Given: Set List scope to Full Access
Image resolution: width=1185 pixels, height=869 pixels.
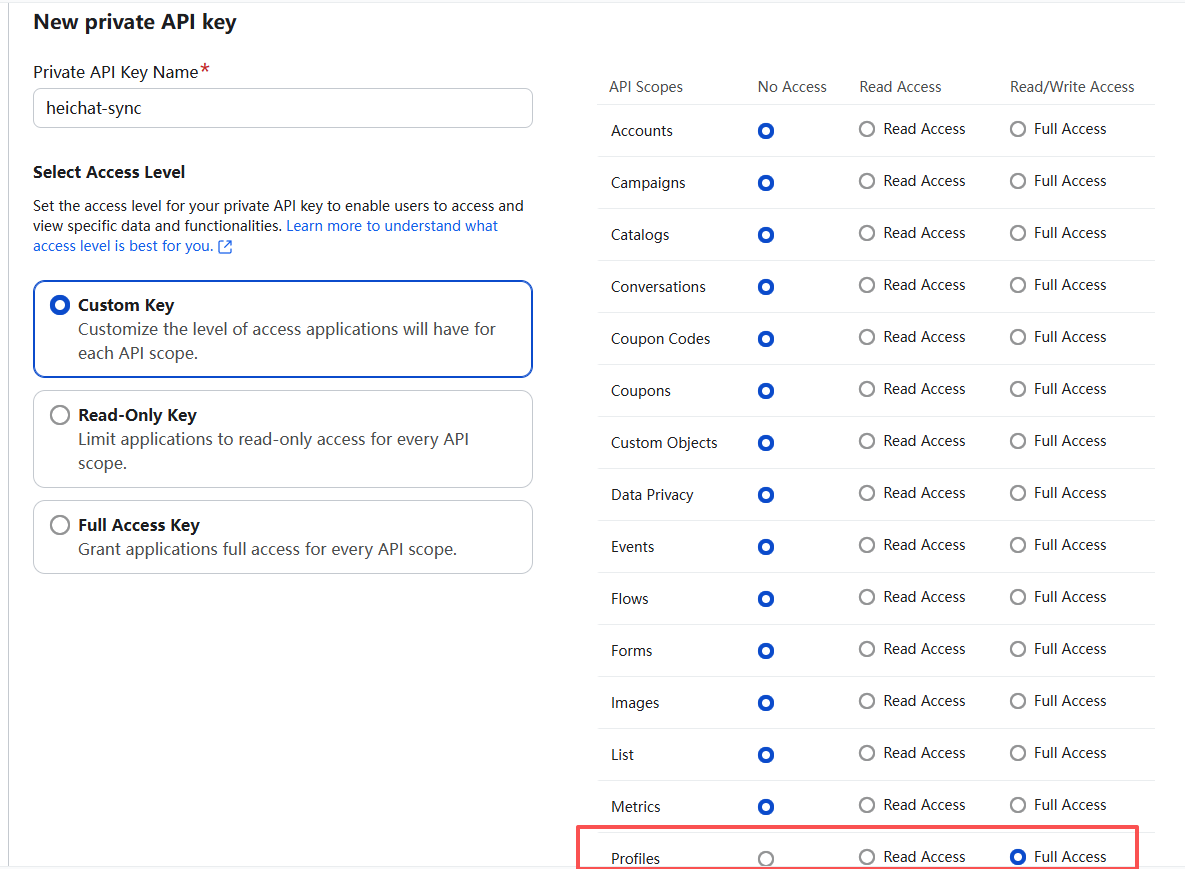Looking at the screenshot, I should pyautogui.click(x=1018, y=753).
